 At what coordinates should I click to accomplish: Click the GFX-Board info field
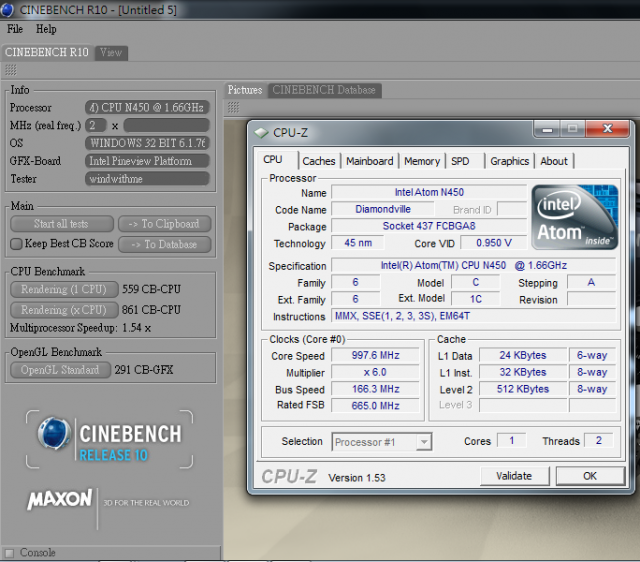coord(147,161)
